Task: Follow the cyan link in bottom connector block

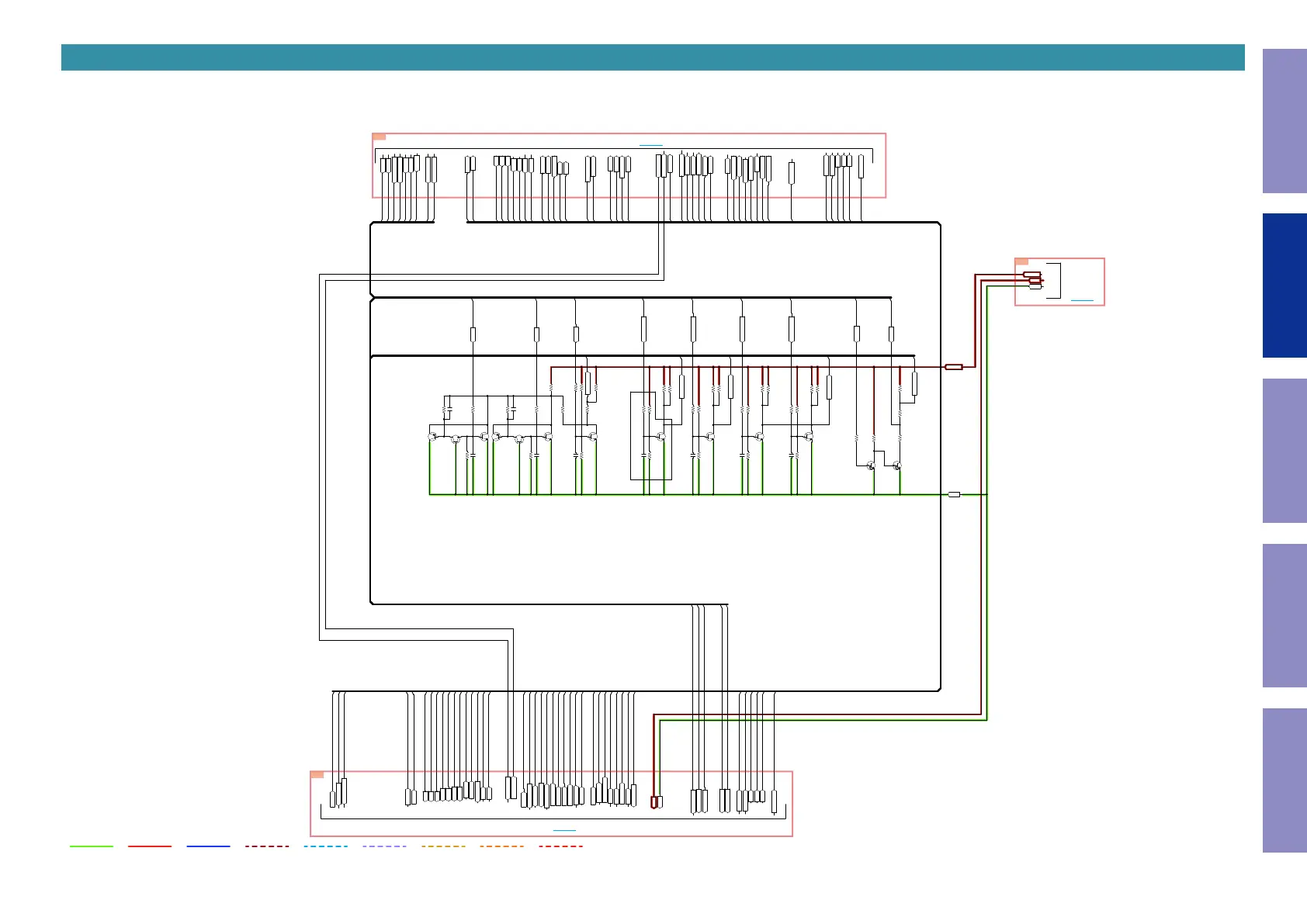Action: coord(564,830)
